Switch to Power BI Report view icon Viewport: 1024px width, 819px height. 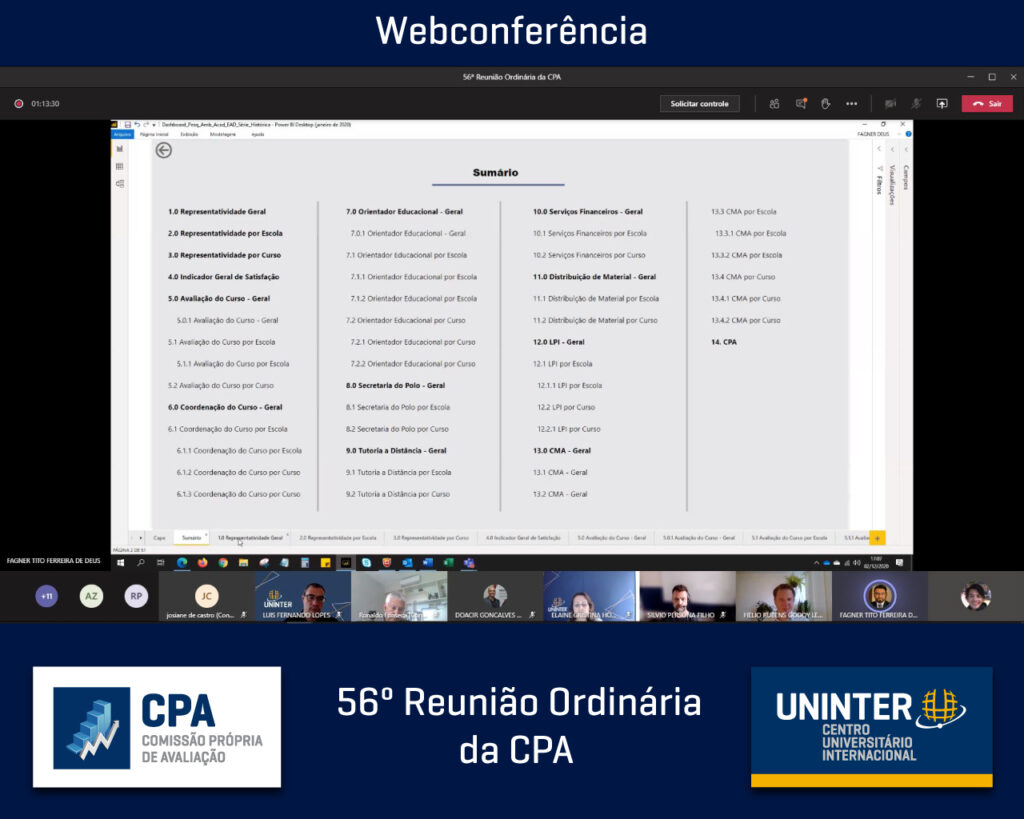120,149
